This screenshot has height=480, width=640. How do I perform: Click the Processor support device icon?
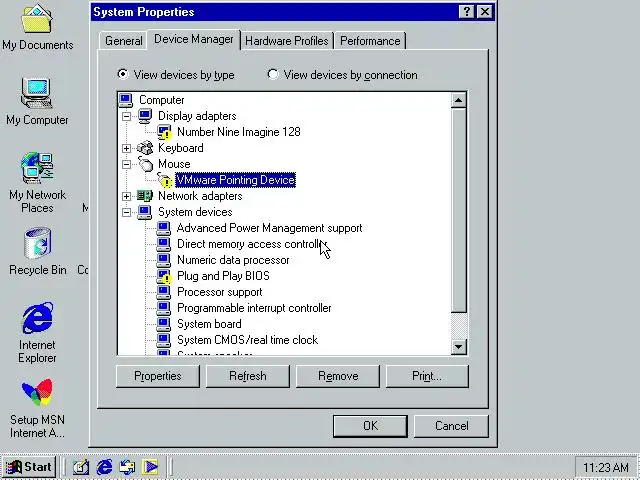(163, 292)
